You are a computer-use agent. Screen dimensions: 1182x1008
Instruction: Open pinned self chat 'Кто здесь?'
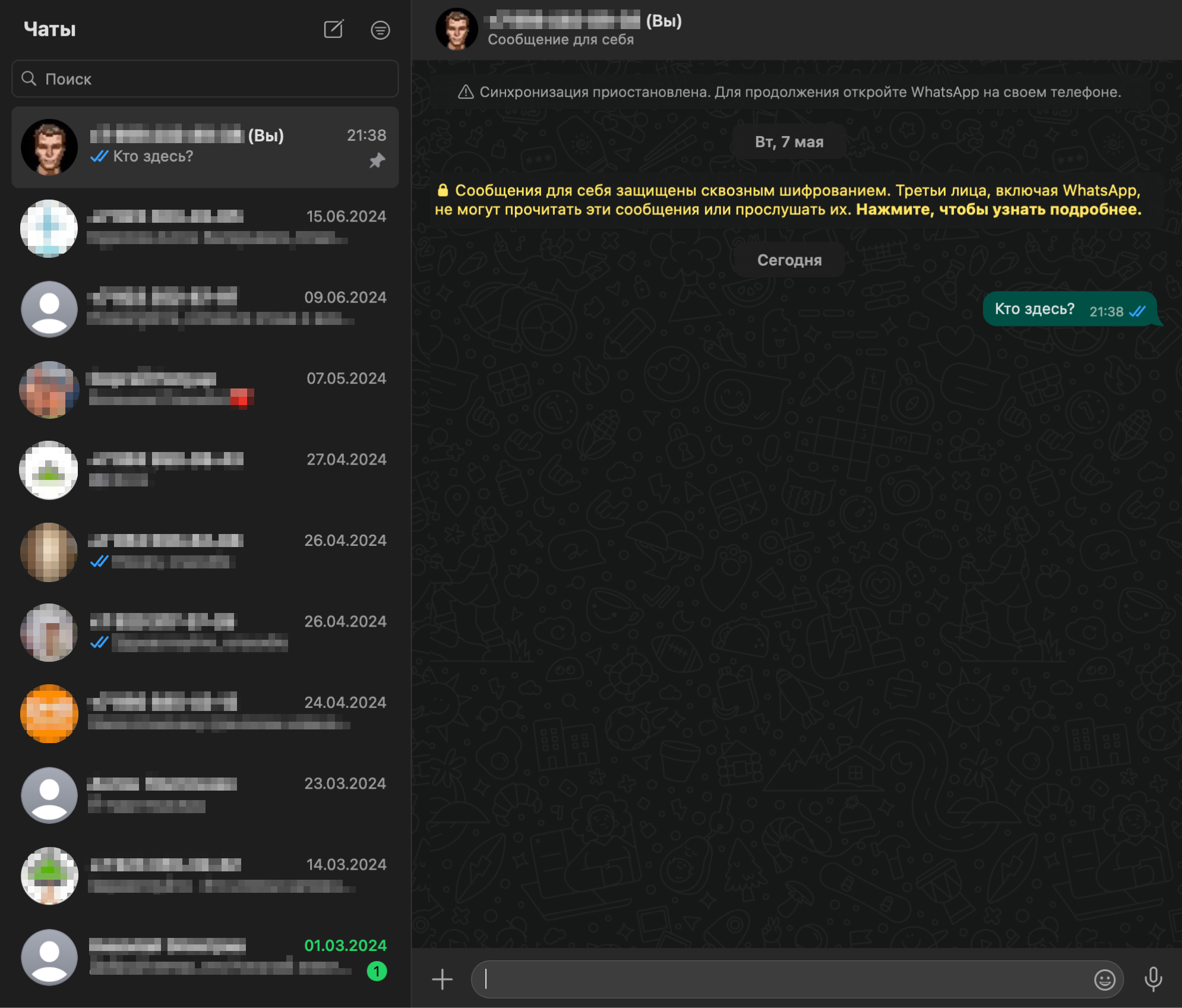(x=205, y=147)
